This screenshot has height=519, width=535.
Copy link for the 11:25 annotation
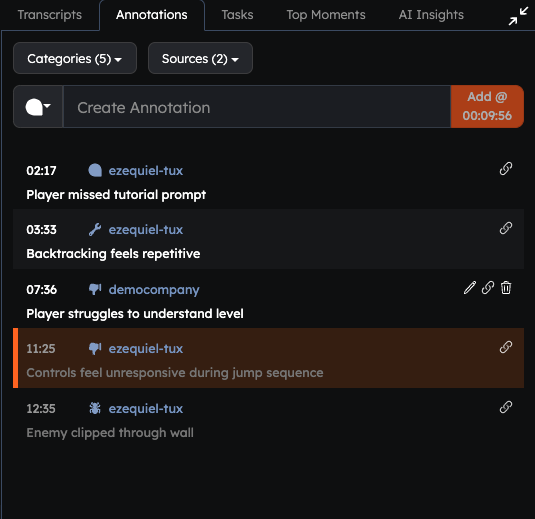click(x=506, y=347)
